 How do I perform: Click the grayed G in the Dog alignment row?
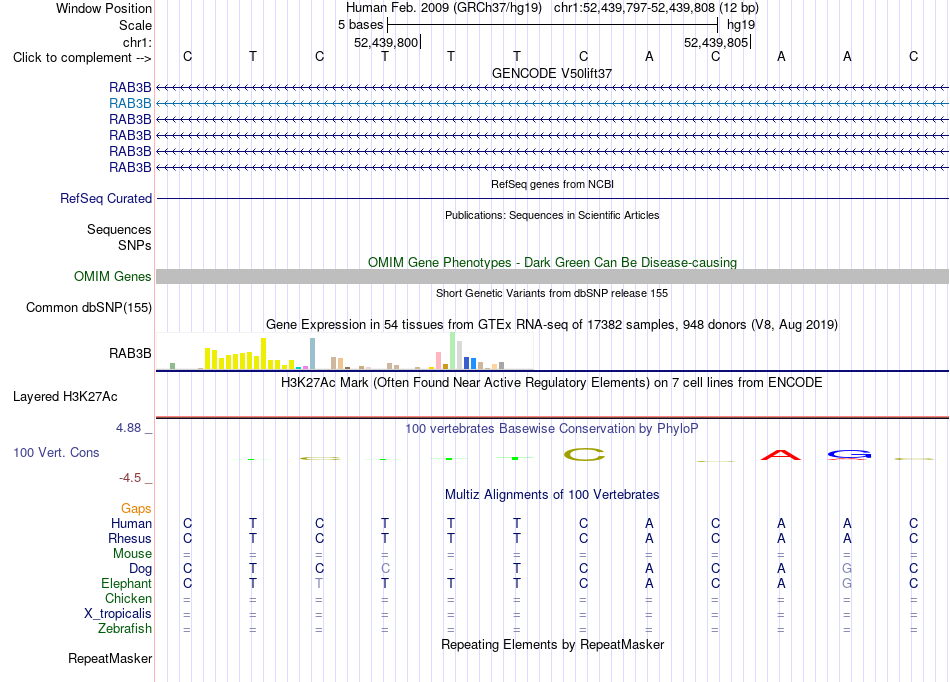point(847,569)
